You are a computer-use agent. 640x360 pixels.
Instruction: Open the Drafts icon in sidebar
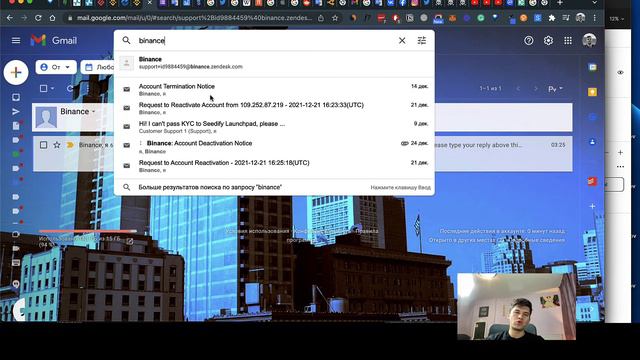pyautogui.click(x=16, y=126)
